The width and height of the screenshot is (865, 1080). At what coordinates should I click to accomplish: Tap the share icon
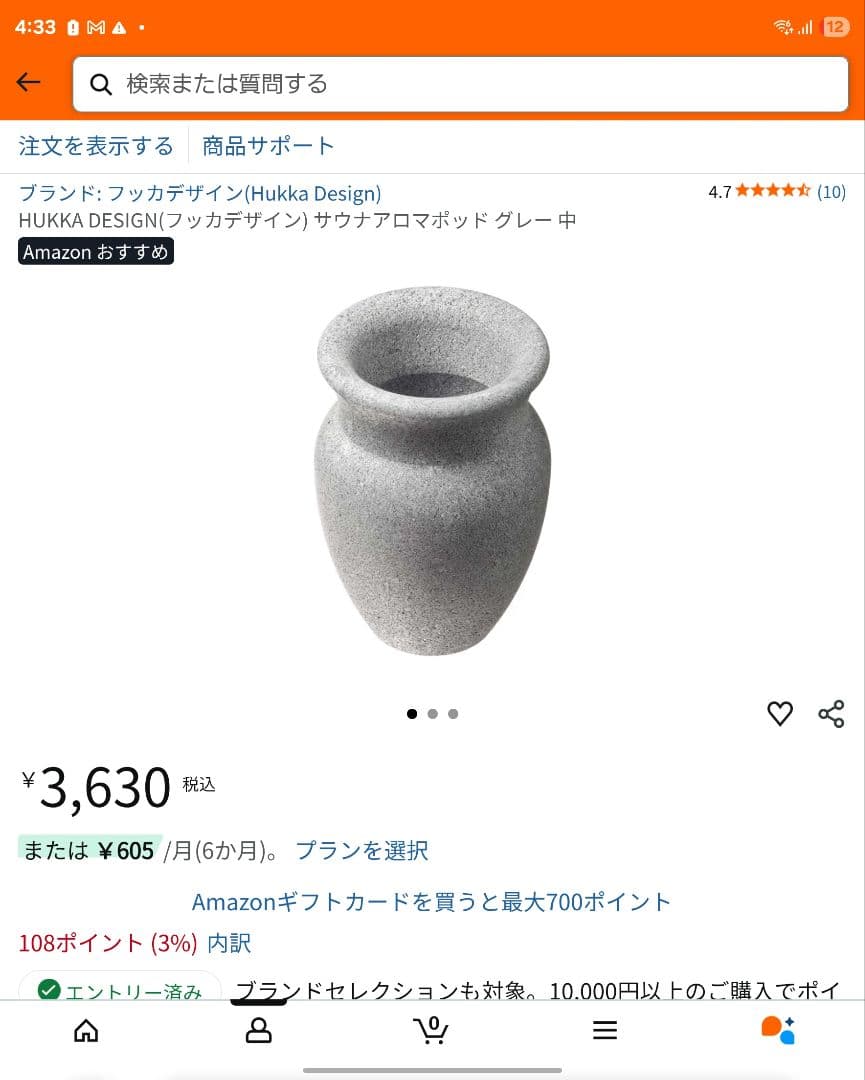(x=831, y=713)
